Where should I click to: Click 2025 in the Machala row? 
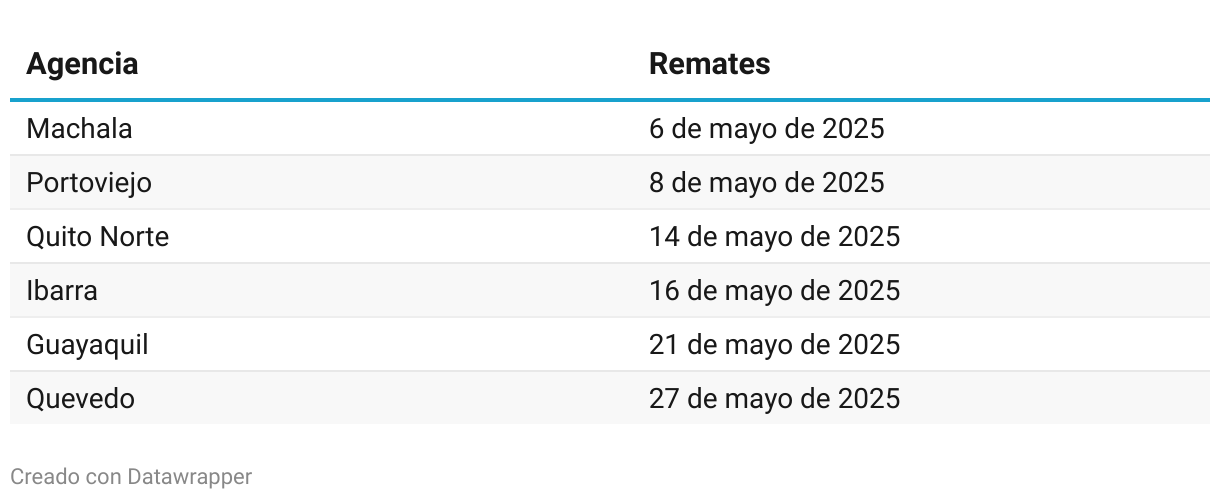[x=854, y=129]
